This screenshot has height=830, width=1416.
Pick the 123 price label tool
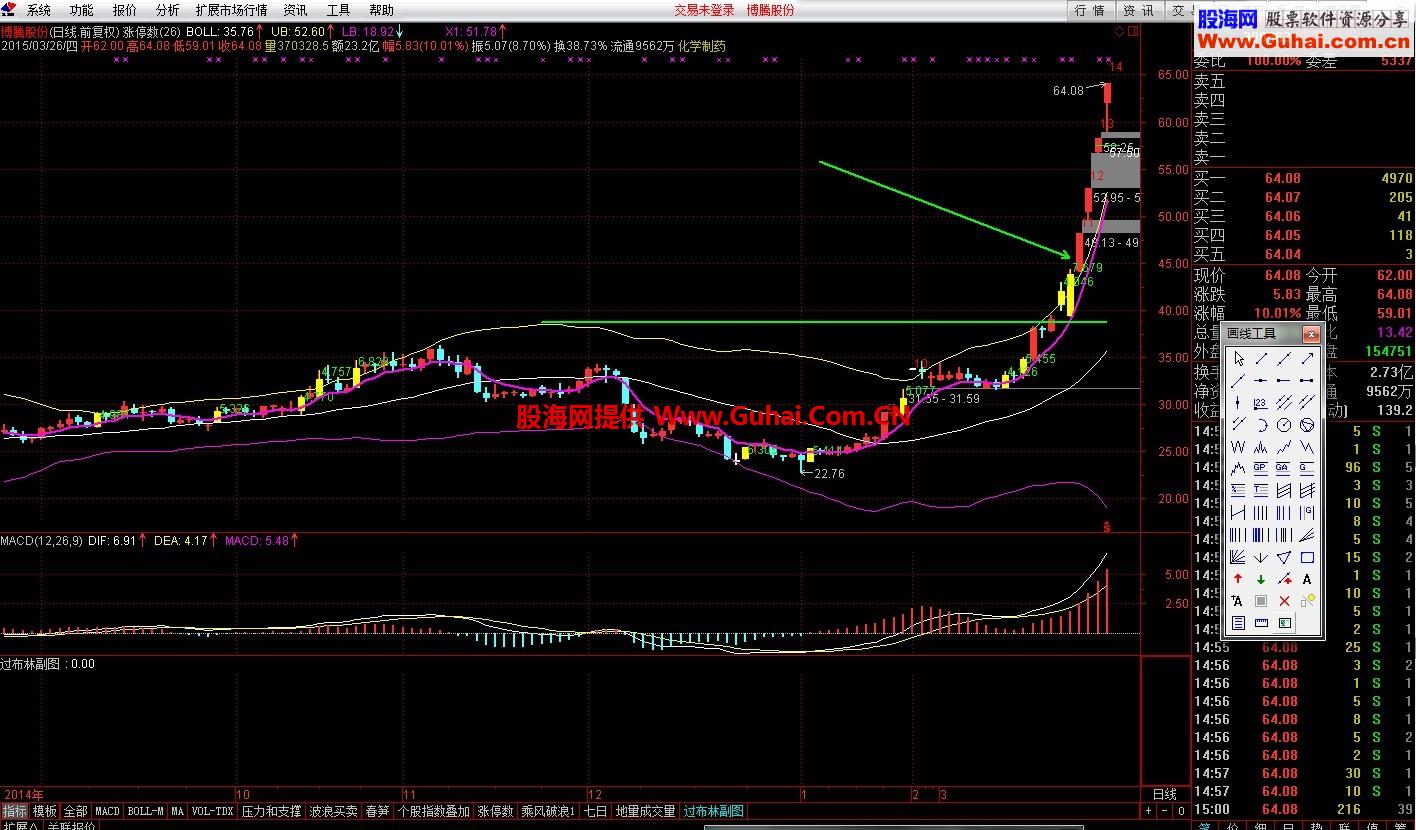coord(1262,402)
